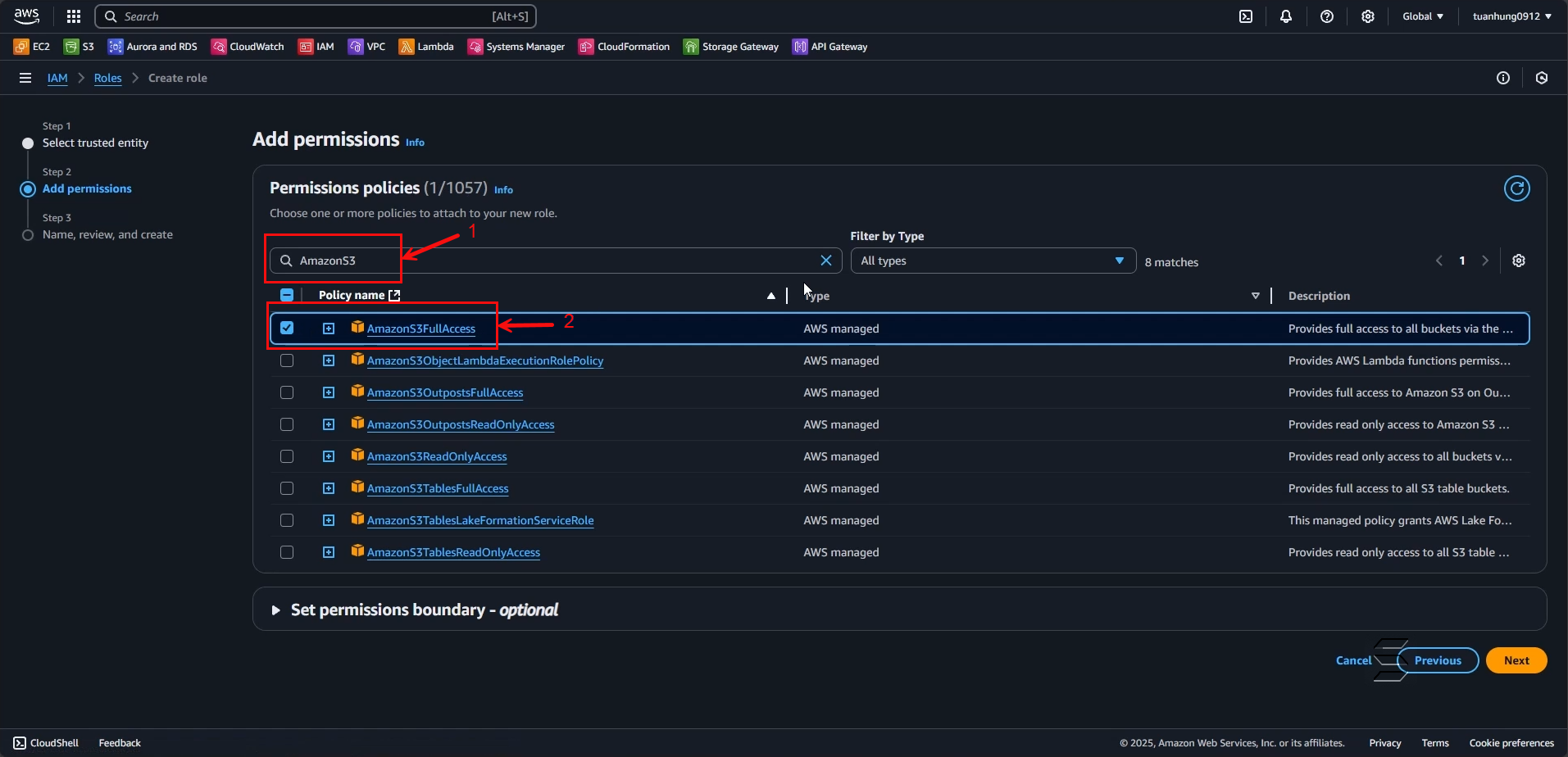This screenshot has width=1568, height=757.
Task: Toggle the hamburger navigation menu
Action: click(25, 78)
